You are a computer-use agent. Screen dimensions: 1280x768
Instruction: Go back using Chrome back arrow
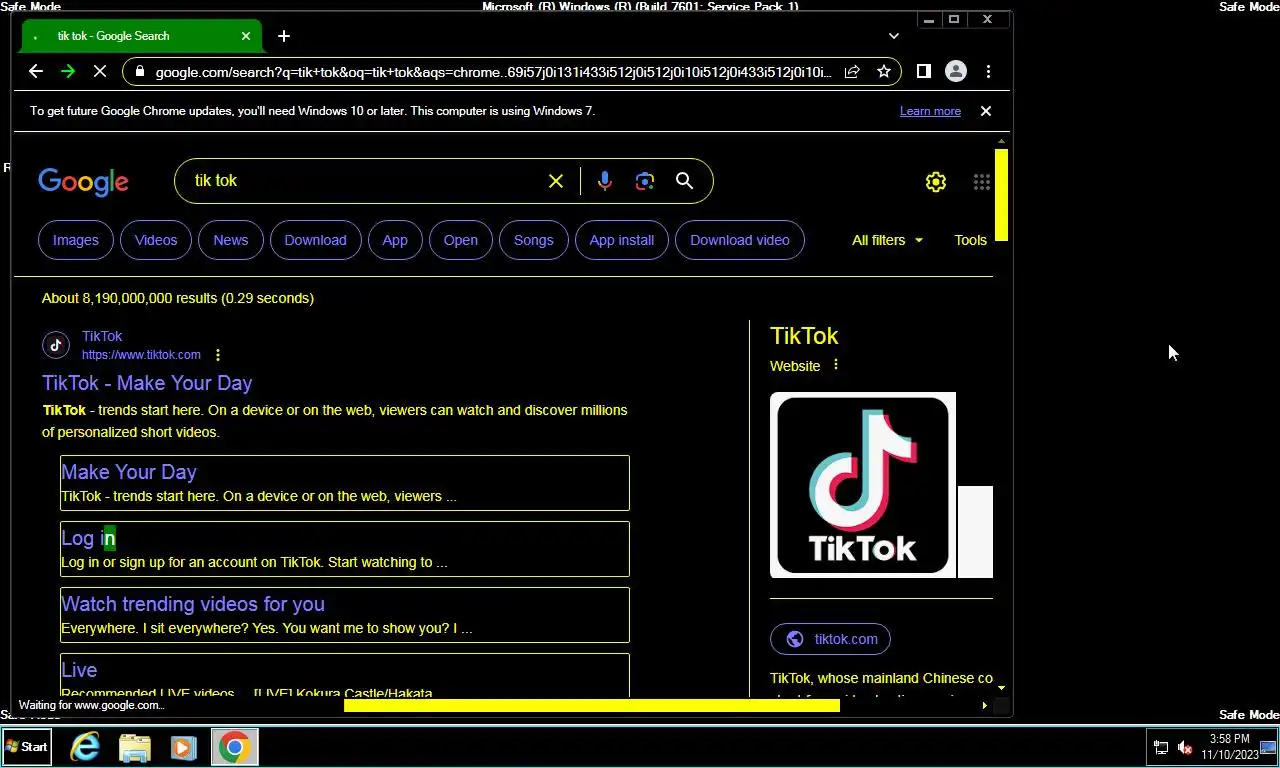(x=36, y=71)
